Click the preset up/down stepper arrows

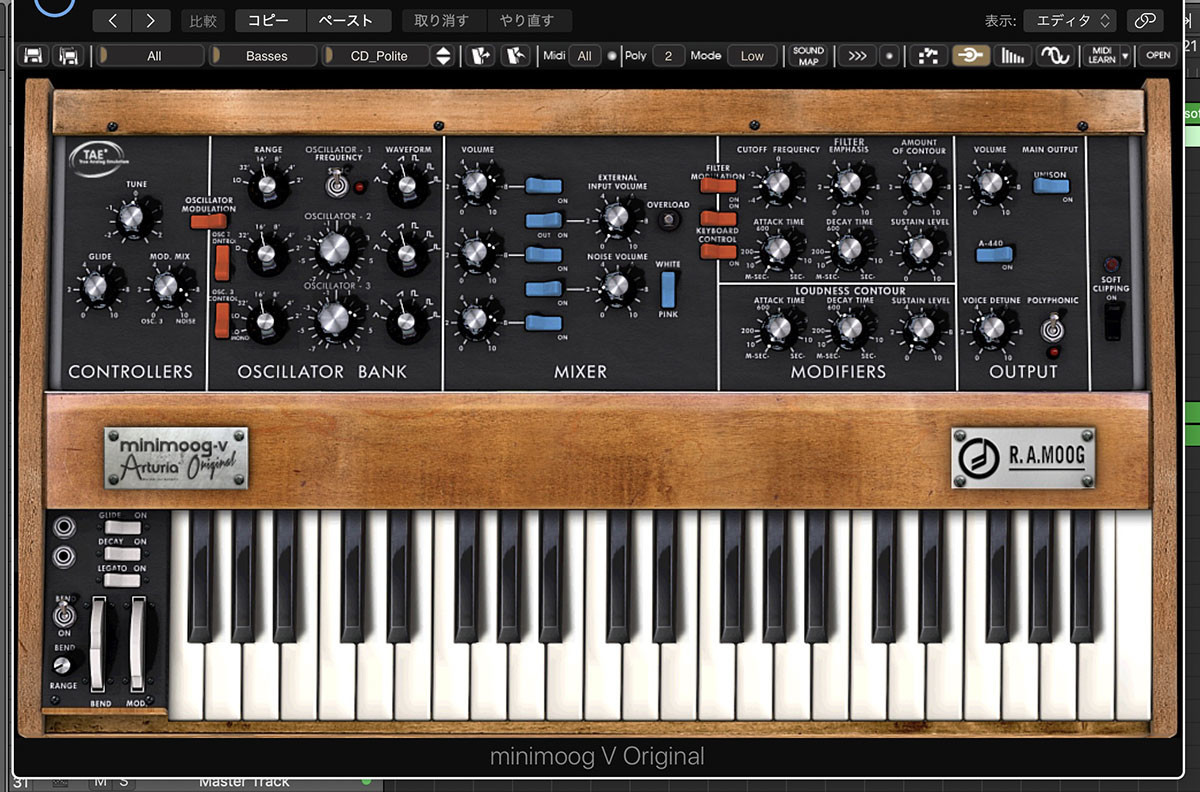(x=443, y=56)
